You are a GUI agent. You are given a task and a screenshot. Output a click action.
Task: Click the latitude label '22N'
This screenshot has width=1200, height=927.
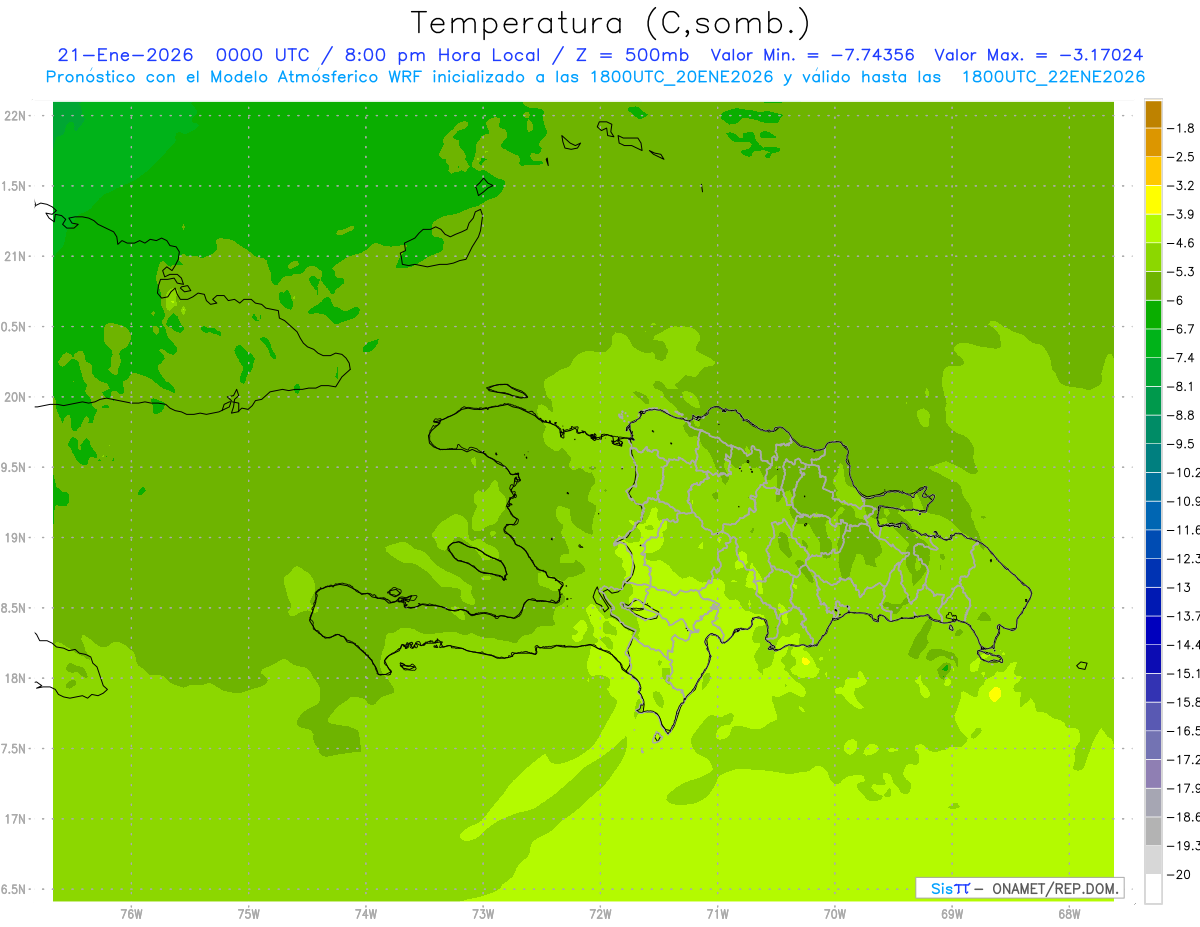(17, 116)
